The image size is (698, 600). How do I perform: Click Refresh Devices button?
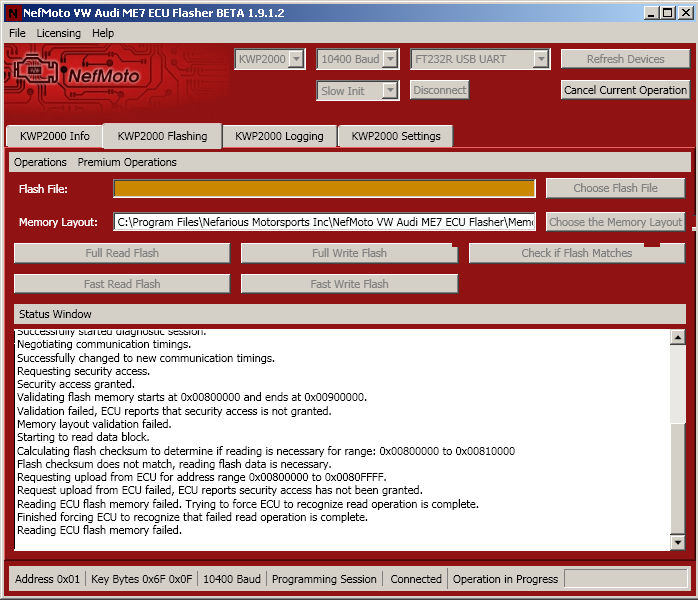(x=625, y=59)
